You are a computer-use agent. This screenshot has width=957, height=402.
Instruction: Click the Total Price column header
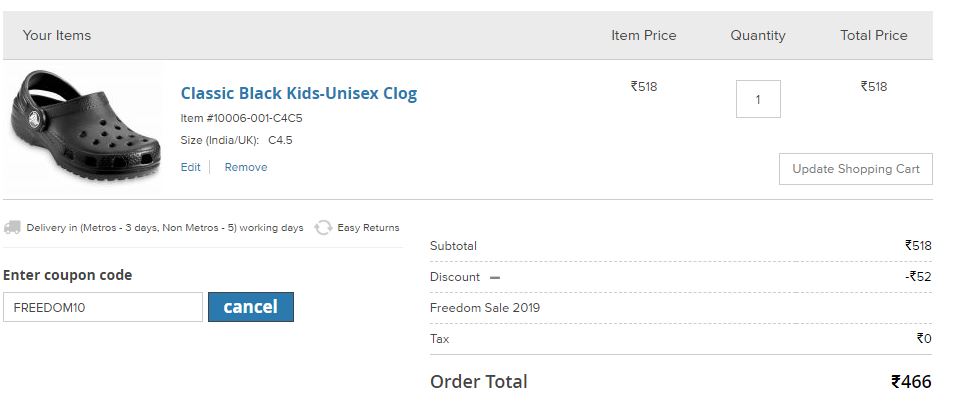pyautogui.click(x=874, y=35)
